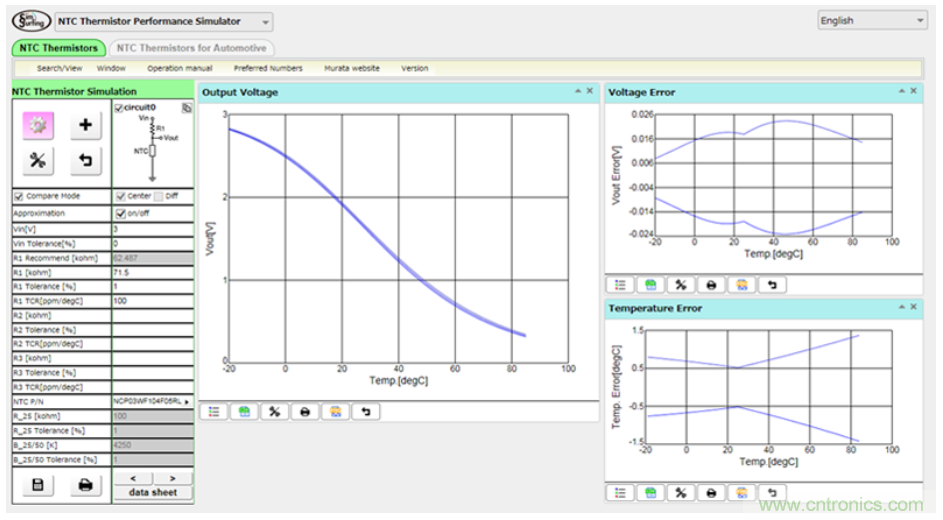
Task: Open legend list icon under Voltage Error graph
Action: click(x=620, y=285)
